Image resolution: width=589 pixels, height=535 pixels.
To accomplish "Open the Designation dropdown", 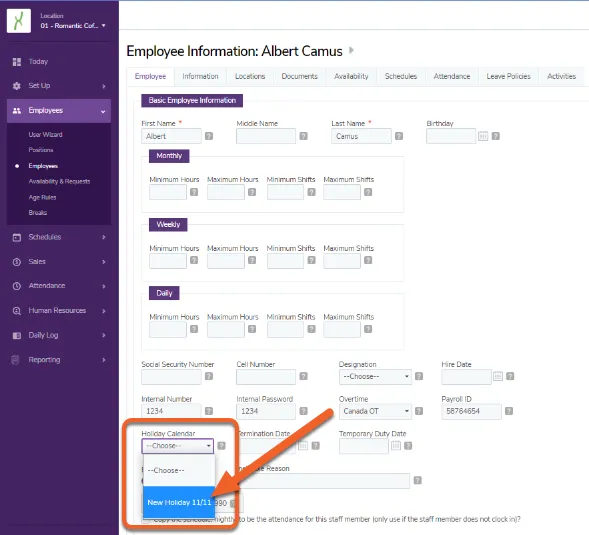I will point(375,377).
